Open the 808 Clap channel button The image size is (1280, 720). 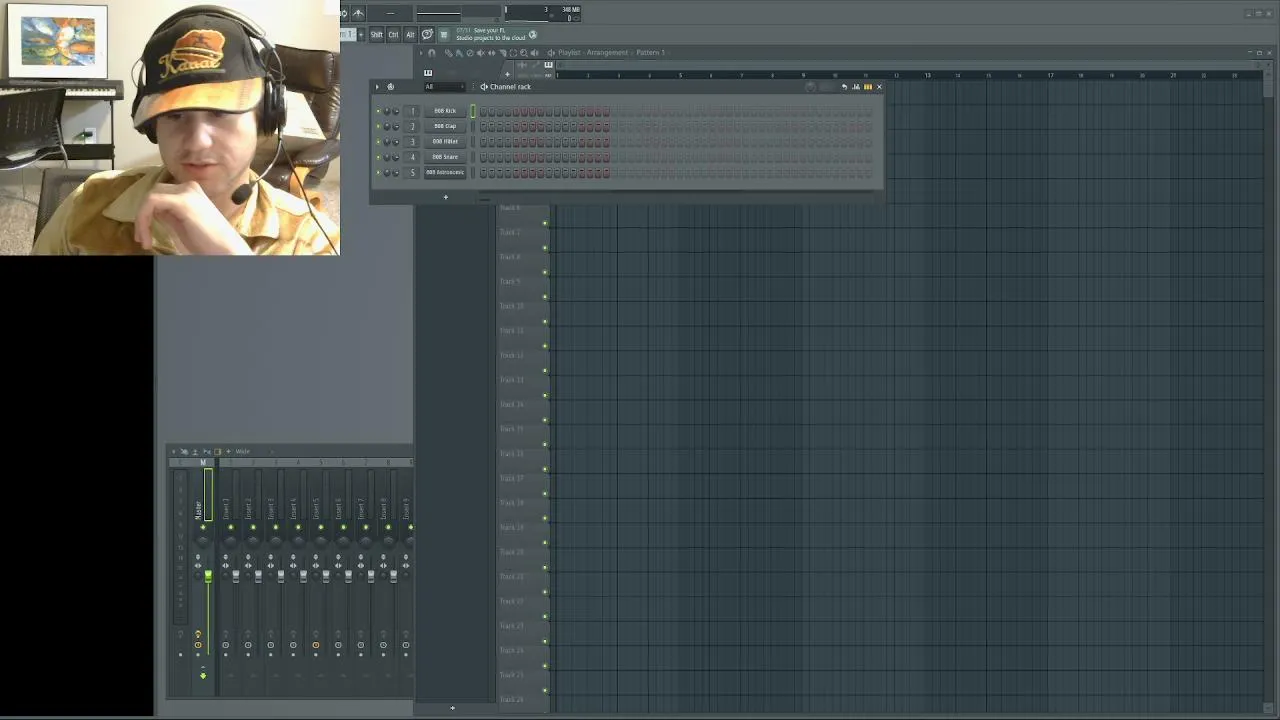[445, 126]
